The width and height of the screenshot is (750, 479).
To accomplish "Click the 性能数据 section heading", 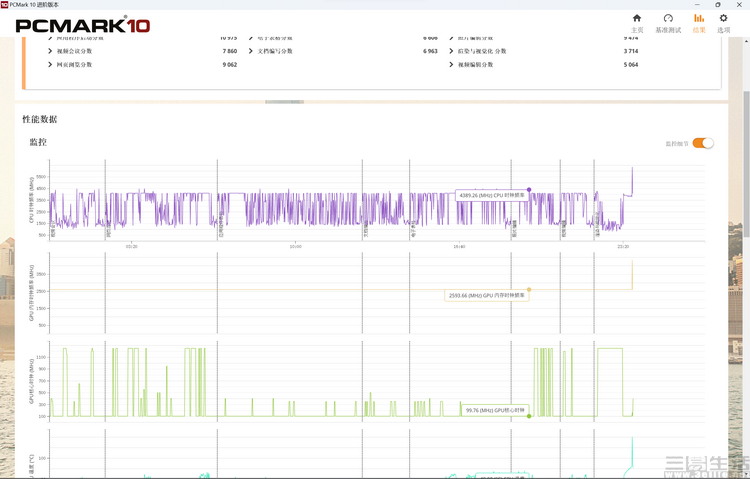I will (x=40, y=119).
